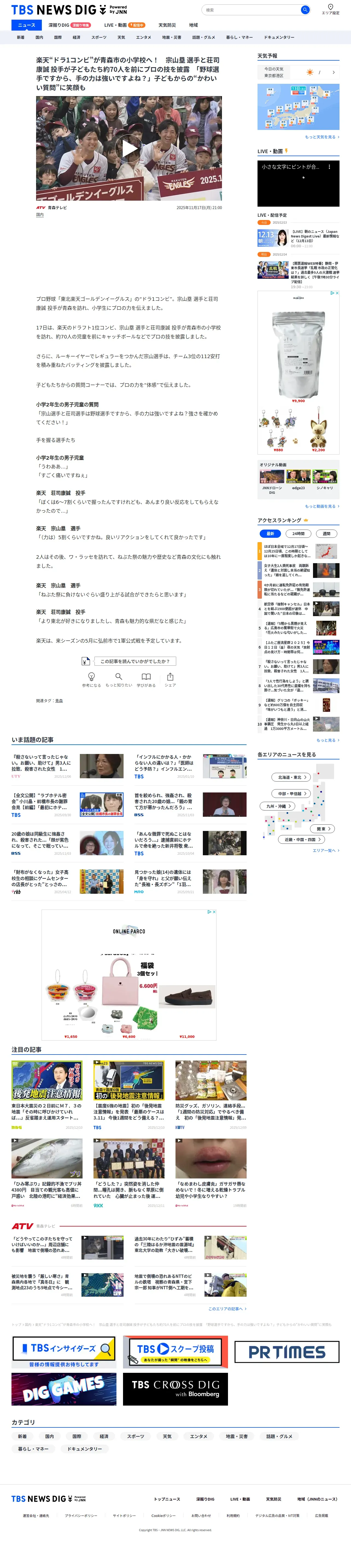Image resolution: width=351 pixels, height=1568 pixels.
Task: Expand 関東 area news
Action: click(x=323, y=829)
